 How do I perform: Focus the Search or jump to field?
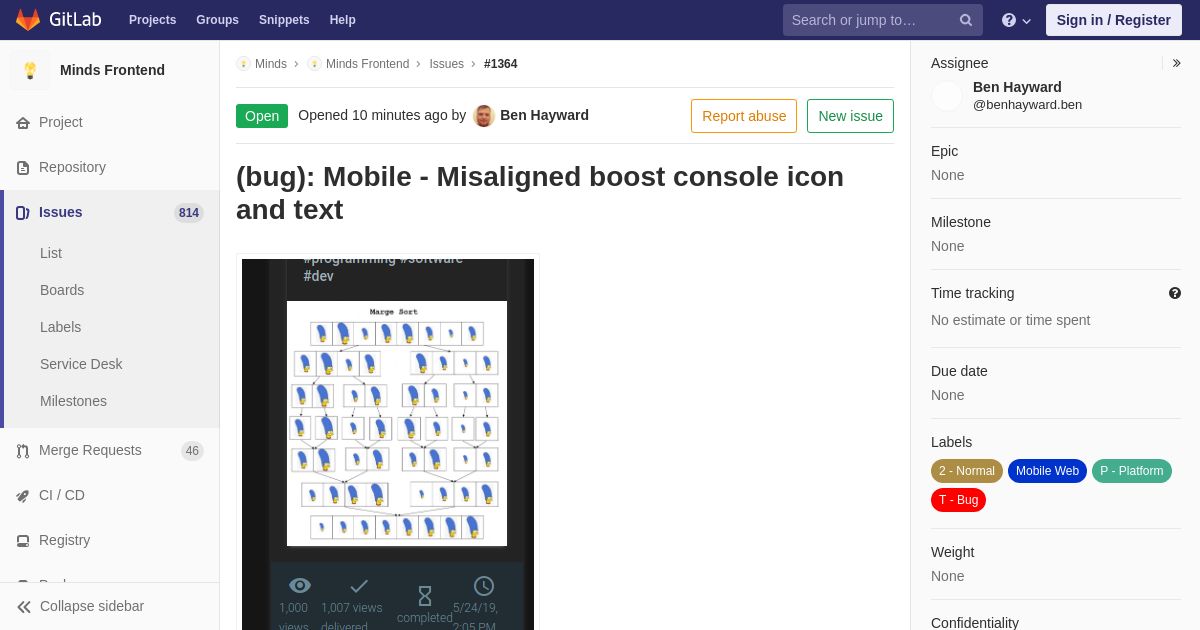click(883, 20)
